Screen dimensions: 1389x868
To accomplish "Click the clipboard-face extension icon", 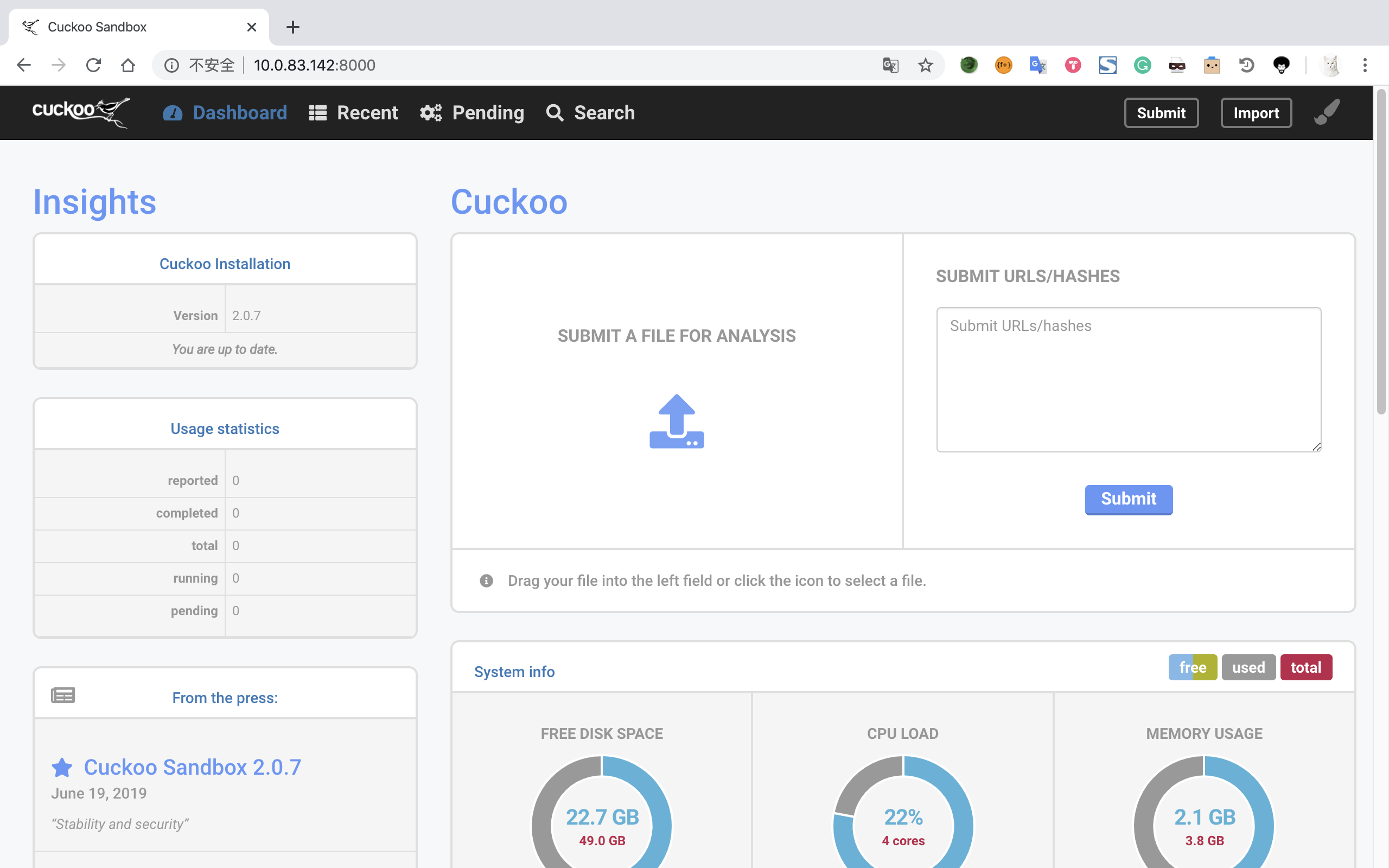I will [x=1212, y=65].
